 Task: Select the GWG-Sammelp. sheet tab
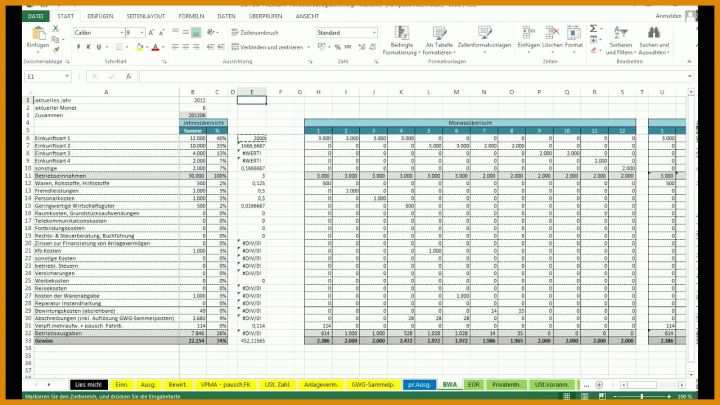pyautogui.click(x=372, y=385)
